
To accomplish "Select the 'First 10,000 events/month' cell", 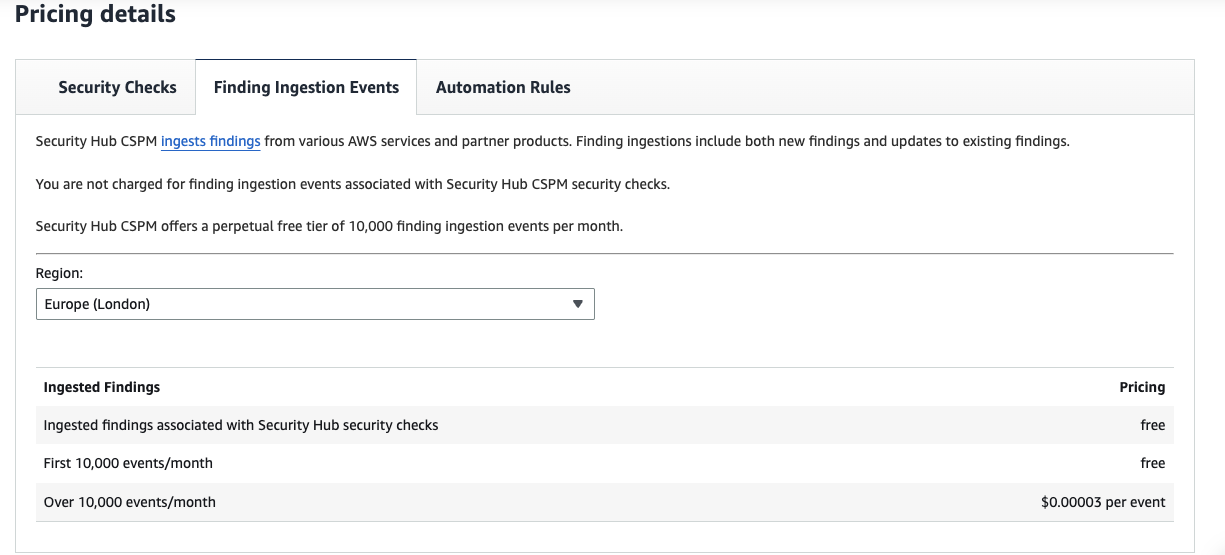I will tap(128, 463).
